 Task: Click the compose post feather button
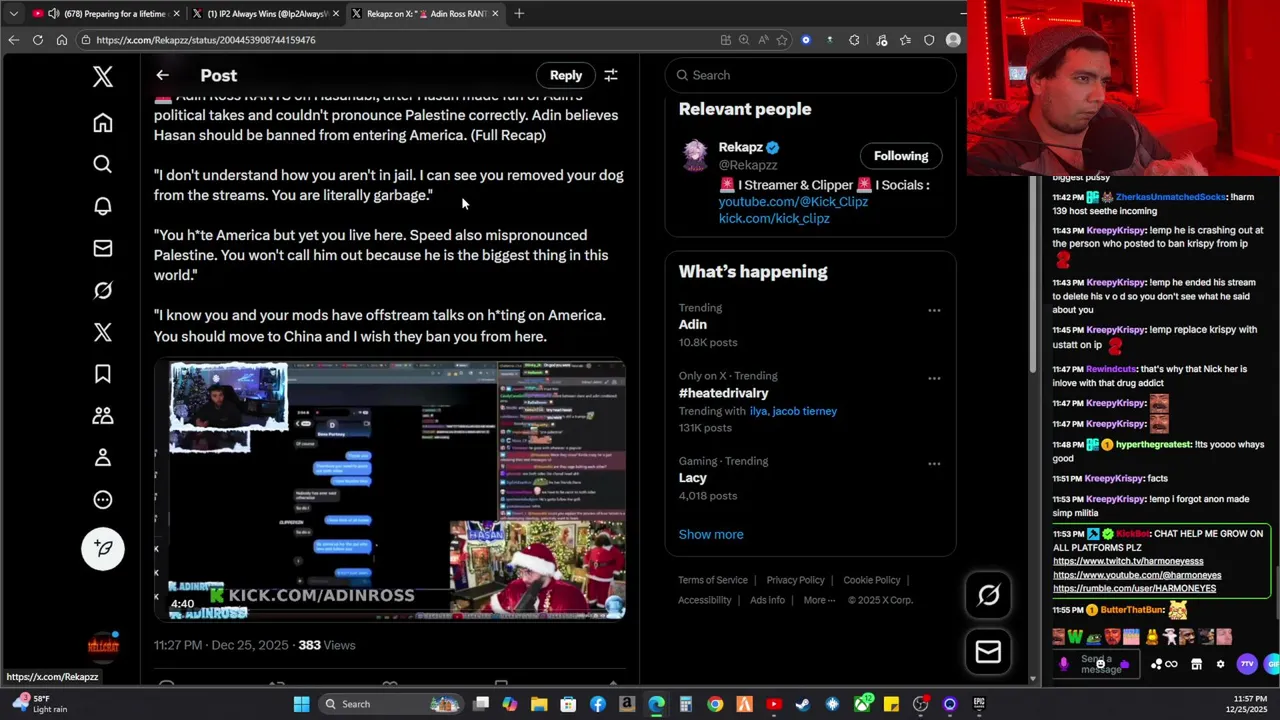point(103,548)
